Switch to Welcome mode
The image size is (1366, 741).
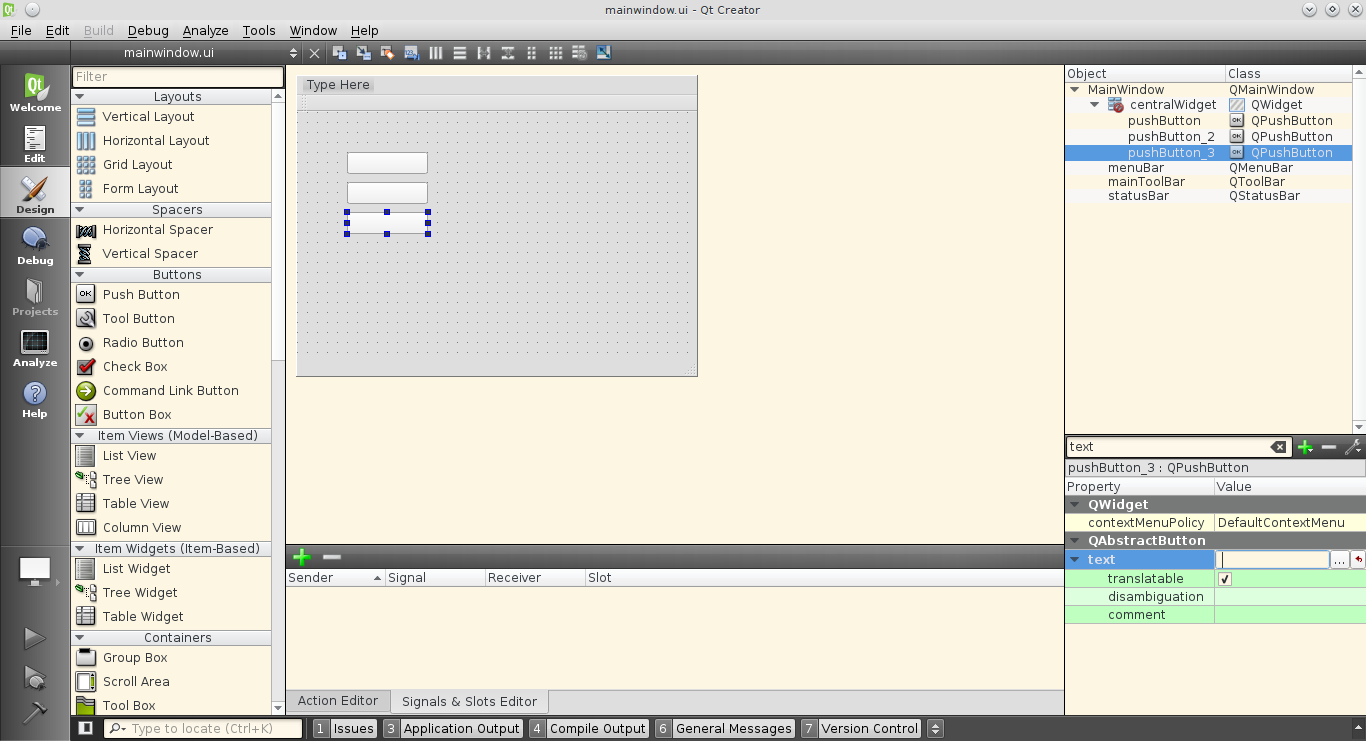35,92
